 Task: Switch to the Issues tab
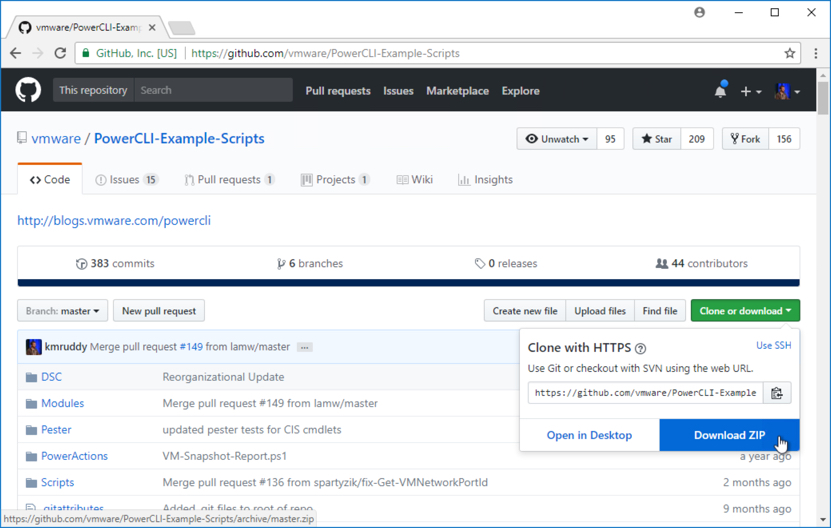[x=126, y=180]
